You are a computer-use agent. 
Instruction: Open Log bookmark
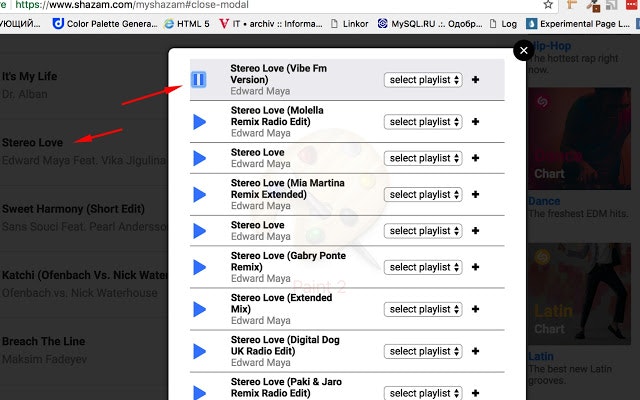(x=503, y=24)
